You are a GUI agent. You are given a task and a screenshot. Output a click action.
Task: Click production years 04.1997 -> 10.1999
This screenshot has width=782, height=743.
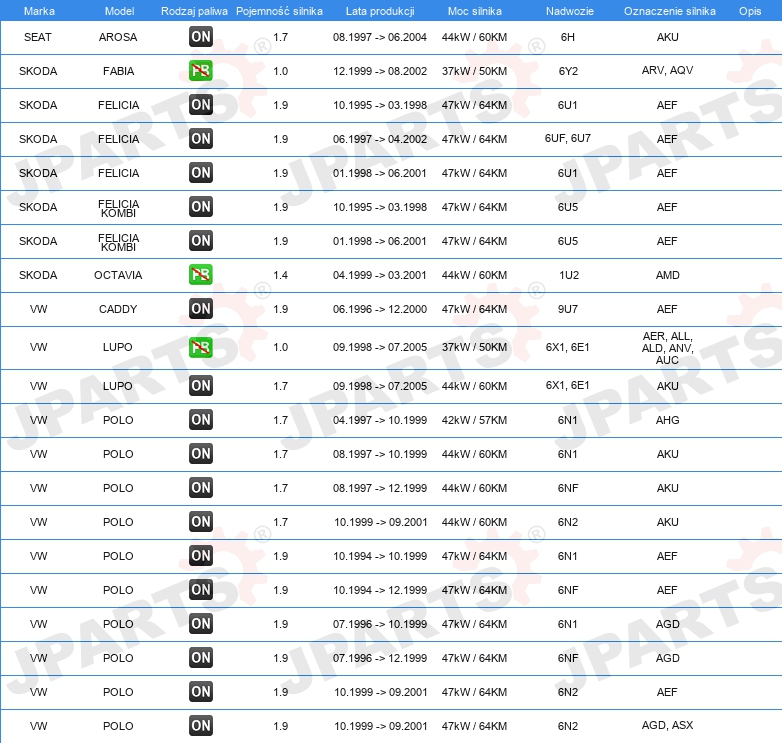pos(380,420)
